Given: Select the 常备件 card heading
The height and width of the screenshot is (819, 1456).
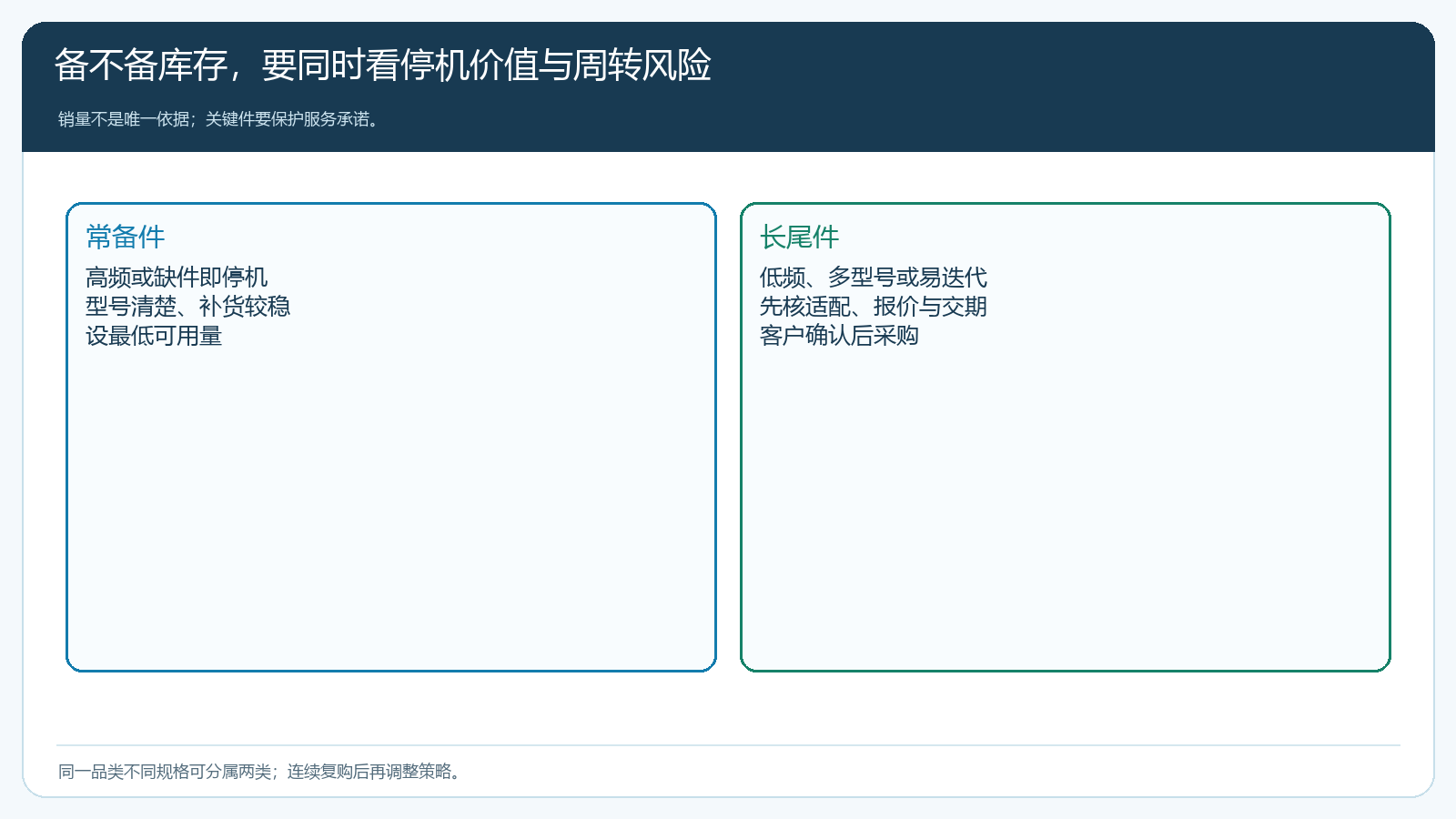Looking at the screenshot, I should click(x=126, y=237).
